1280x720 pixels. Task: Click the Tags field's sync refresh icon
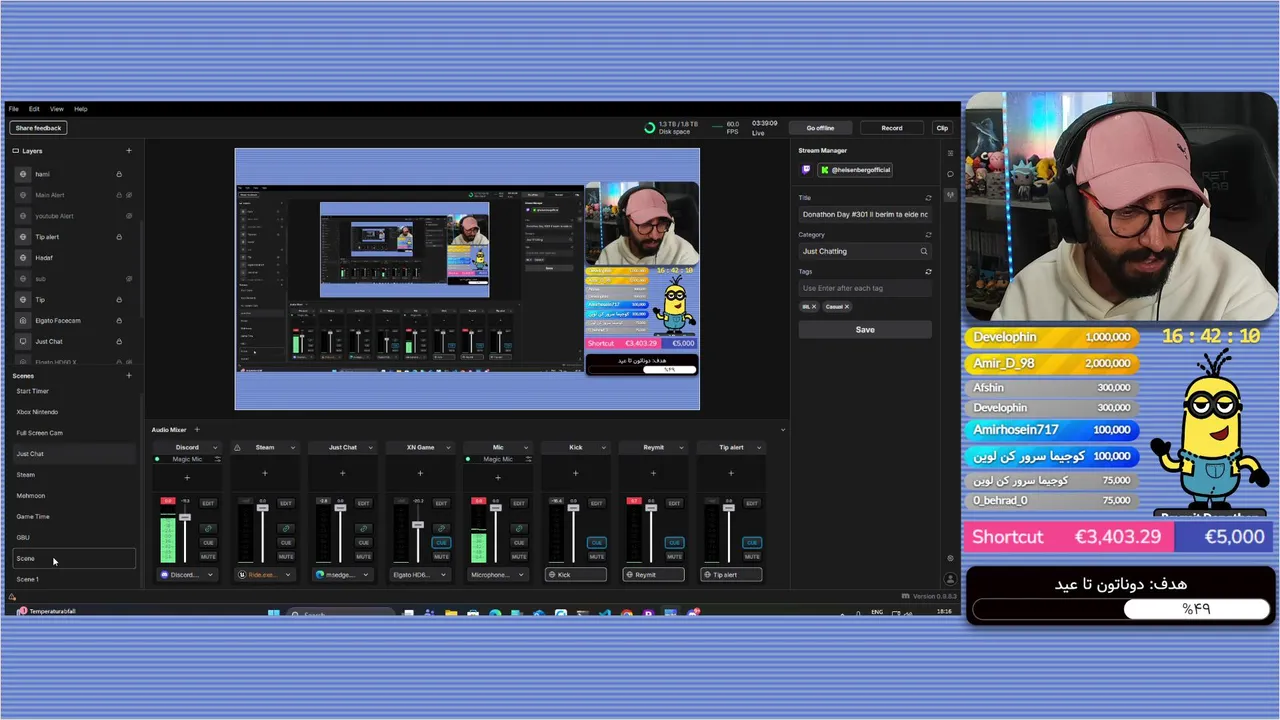coord(928,272)
